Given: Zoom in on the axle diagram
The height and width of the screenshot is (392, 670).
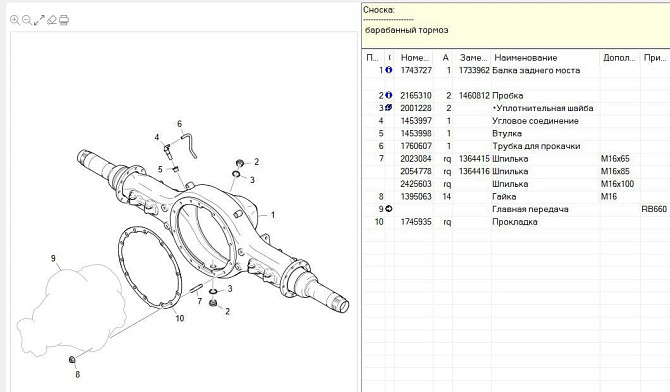Looking at the screenshot, I should [x=15, y=20].
